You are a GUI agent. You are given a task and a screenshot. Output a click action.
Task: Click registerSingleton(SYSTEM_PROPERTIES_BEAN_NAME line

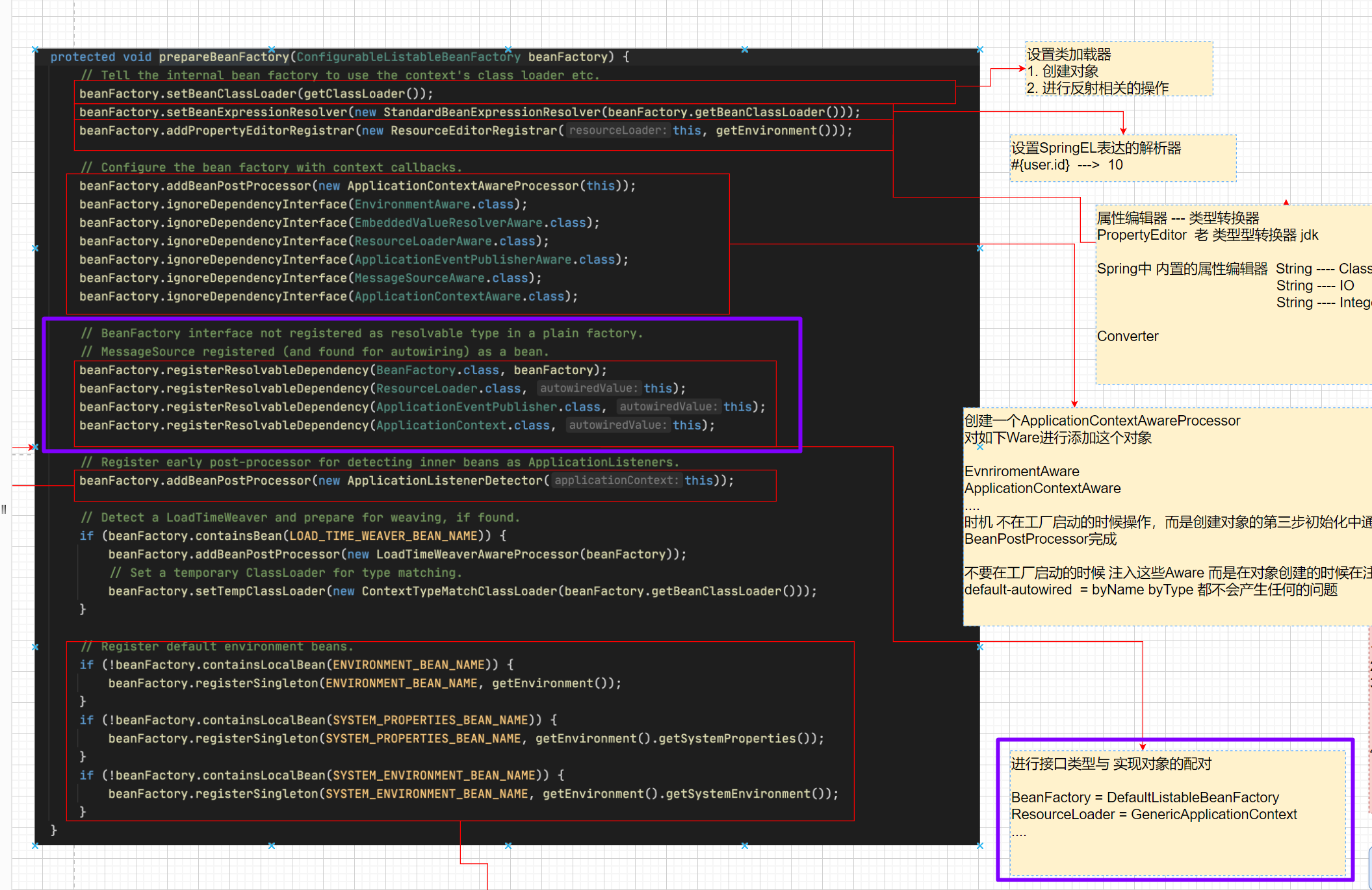[x=466, y=739]
